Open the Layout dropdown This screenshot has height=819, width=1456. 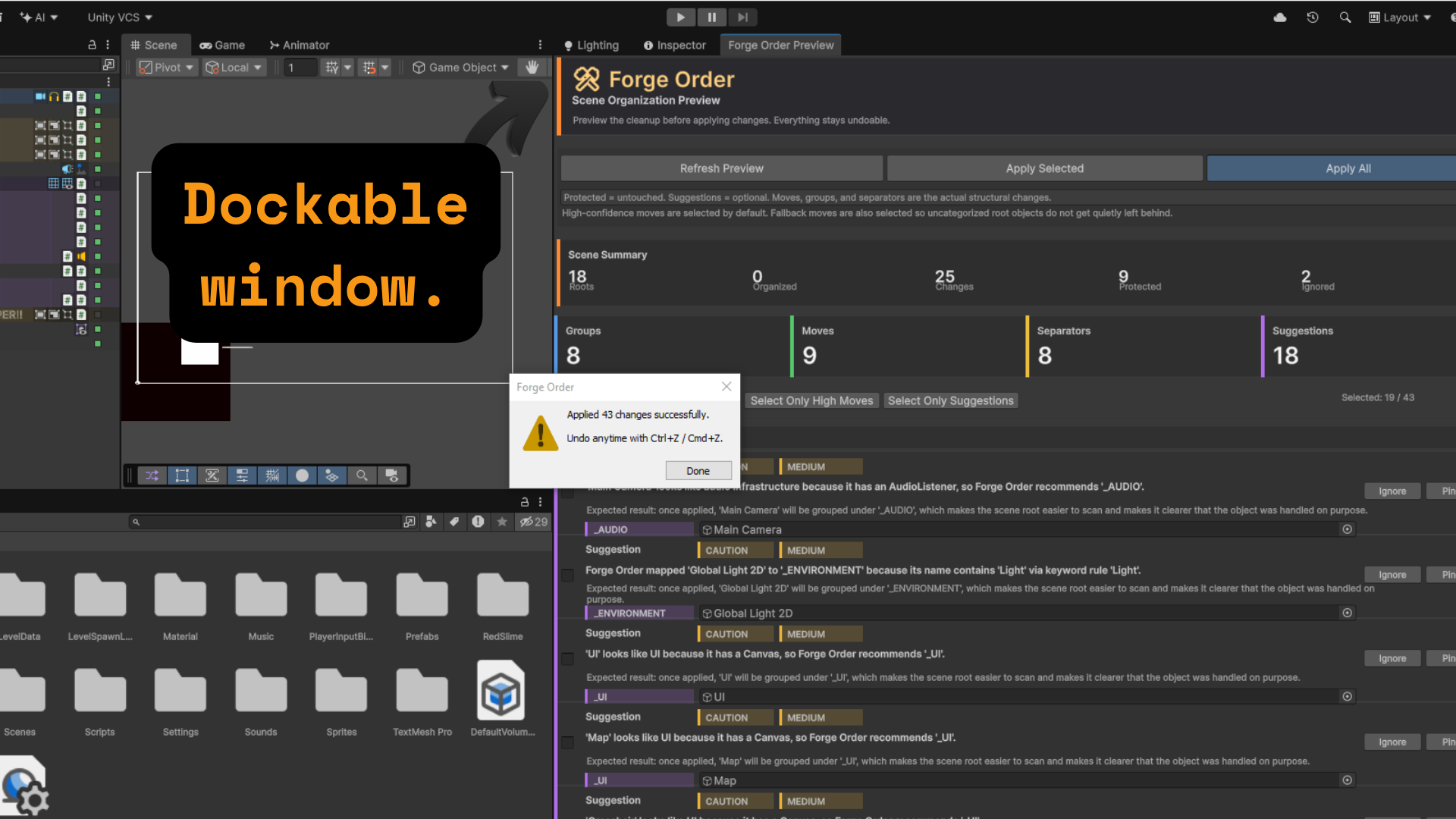tap(1400, 17)
